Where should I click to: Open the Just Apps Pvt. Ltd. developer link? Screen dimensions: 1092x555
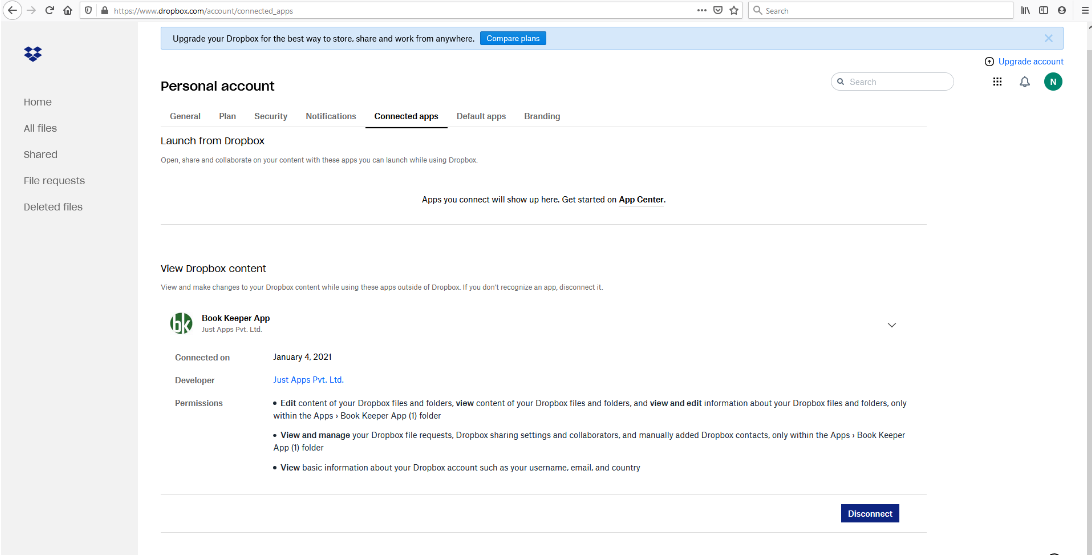[x=309, y=380]
